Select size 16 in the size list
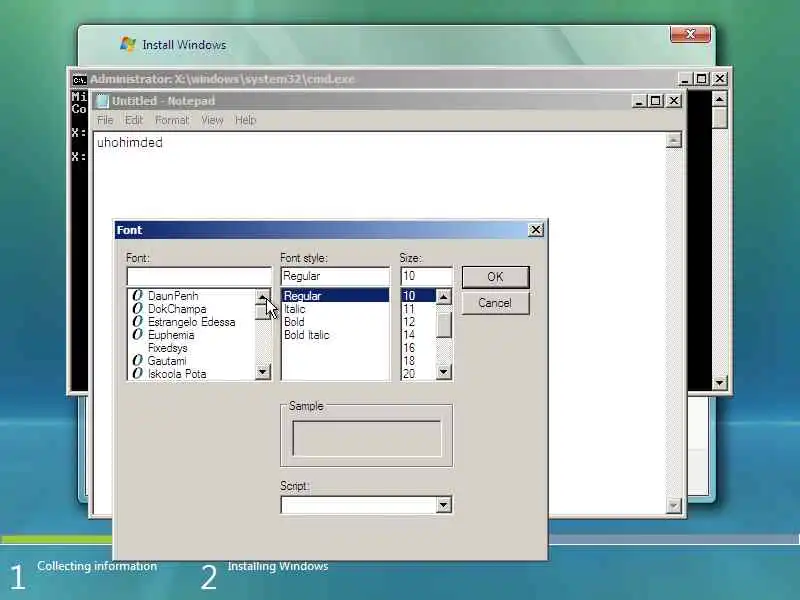 point(409,348)
